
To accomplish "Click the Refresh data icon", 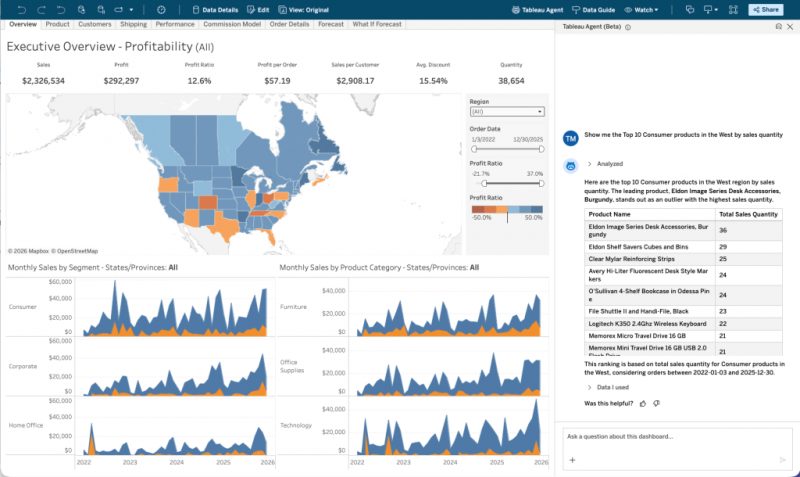I will click(81, 10).
